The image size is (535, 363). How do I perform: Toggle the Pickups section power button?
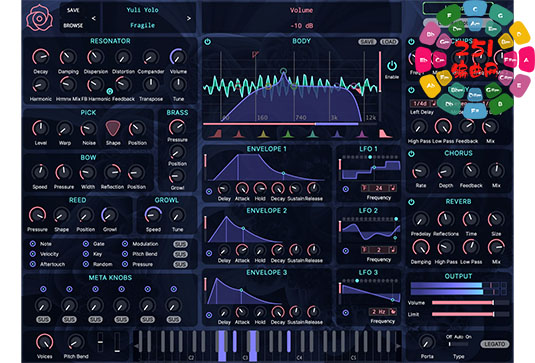pyautogui.click(x=411, y=42)
